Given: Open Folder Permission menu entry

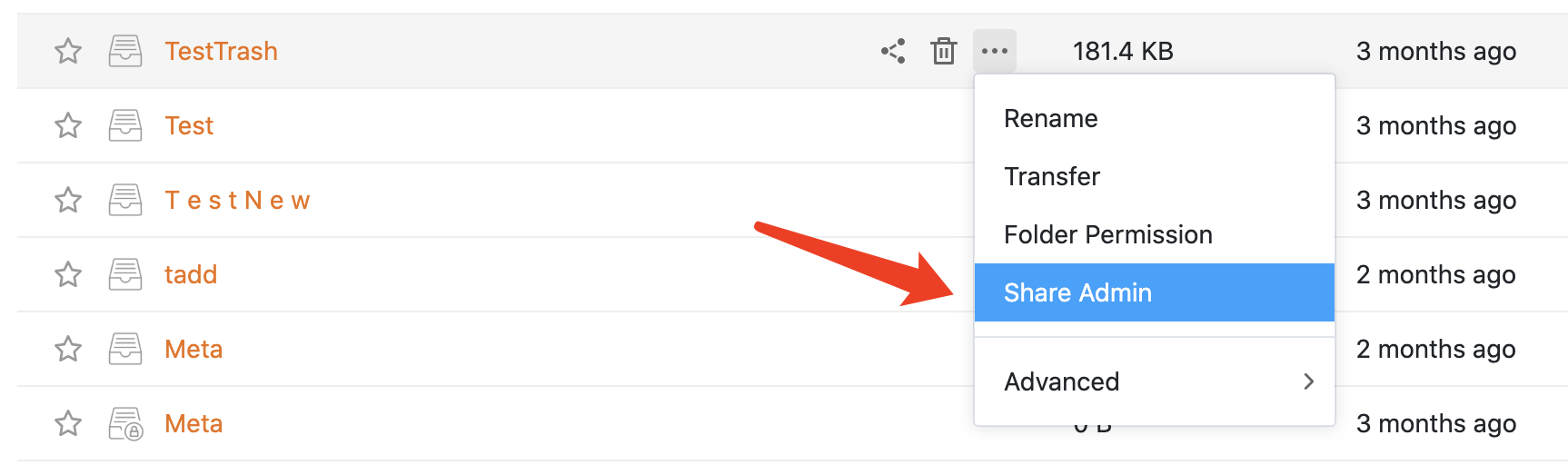Looking at the screenshot, I should (1107, 234).
